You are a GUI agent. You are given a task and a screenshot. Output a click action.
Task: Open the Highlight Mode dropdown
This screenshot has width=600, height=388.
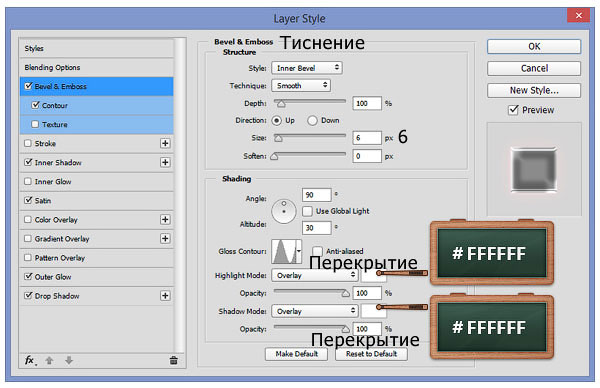(x=315, y=275)
